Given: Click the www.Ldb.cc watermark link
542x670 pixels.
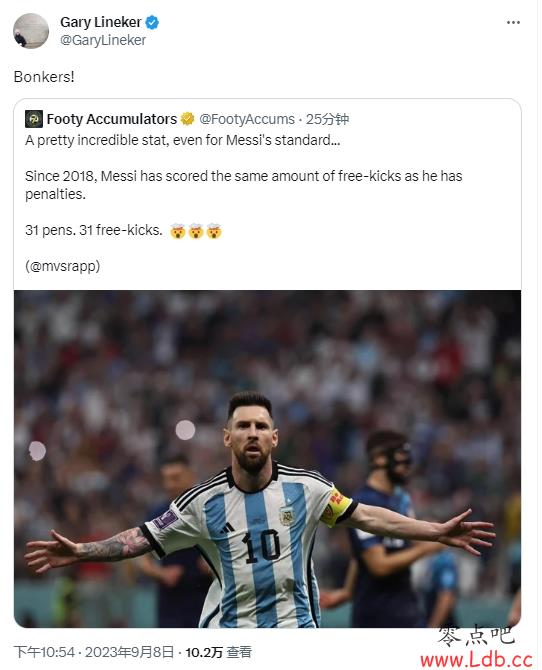Looking at the screenshot, I should point(476,660).
